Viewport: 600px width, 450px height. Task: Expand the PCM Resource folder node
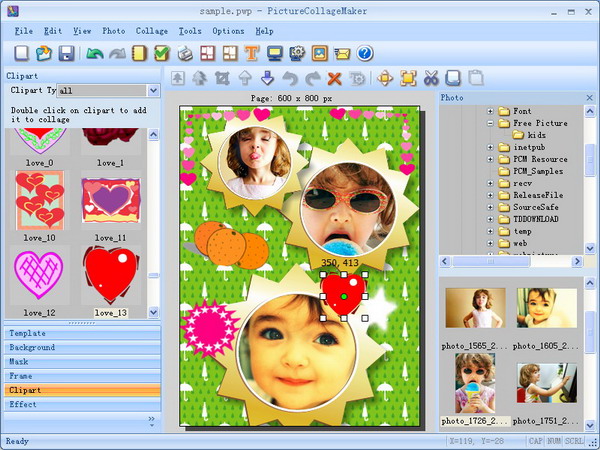490,159
